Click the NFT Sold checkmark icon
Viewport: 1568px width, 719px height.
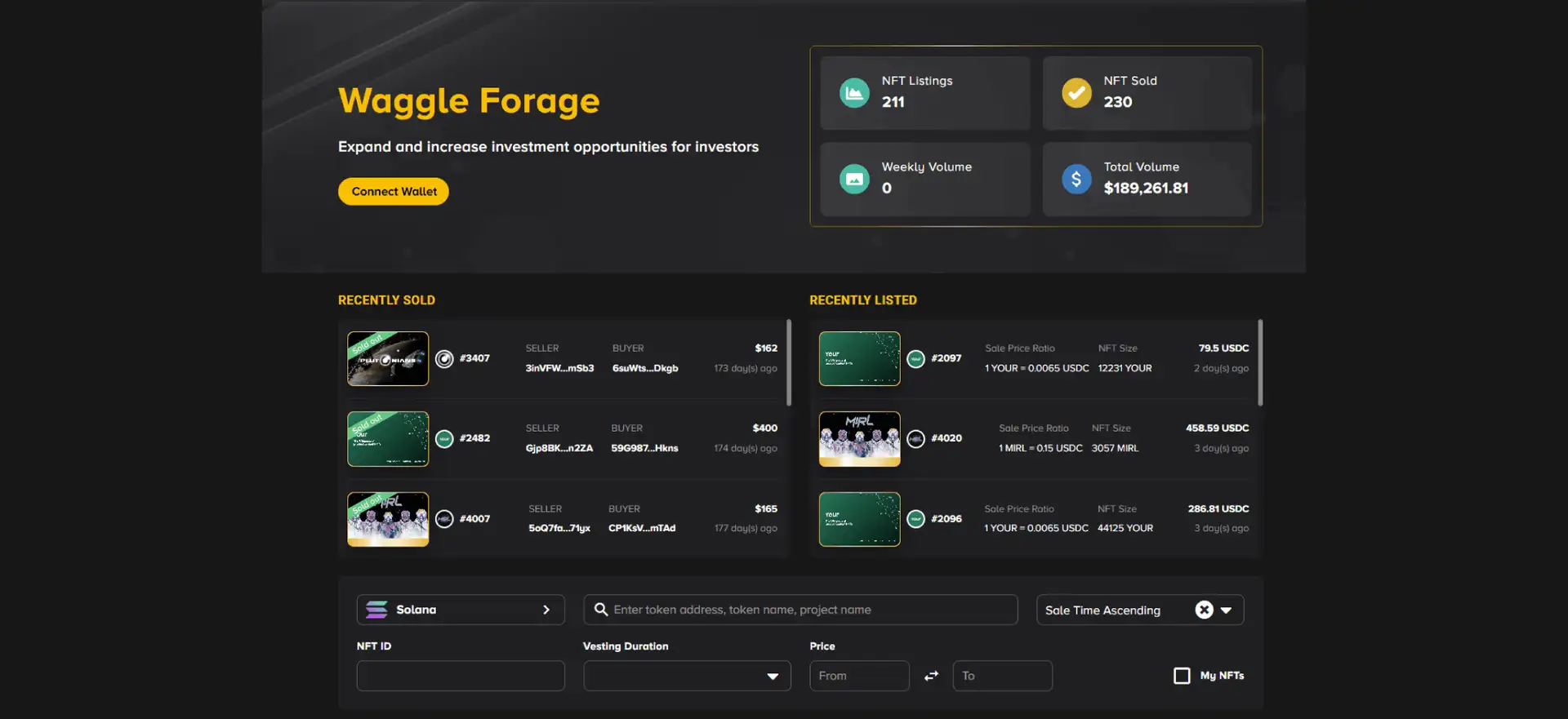tap(1076, 93)
